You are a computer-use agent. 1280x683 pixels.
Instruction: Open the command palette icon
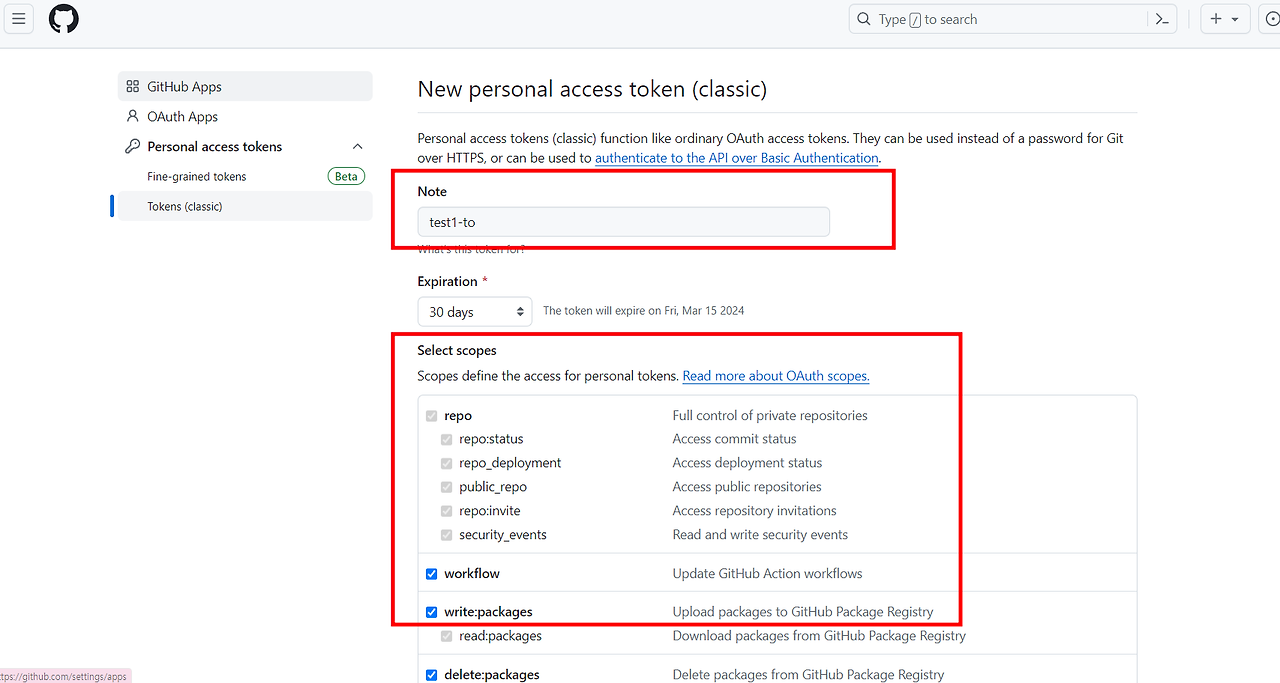(x=1162, y=19)
